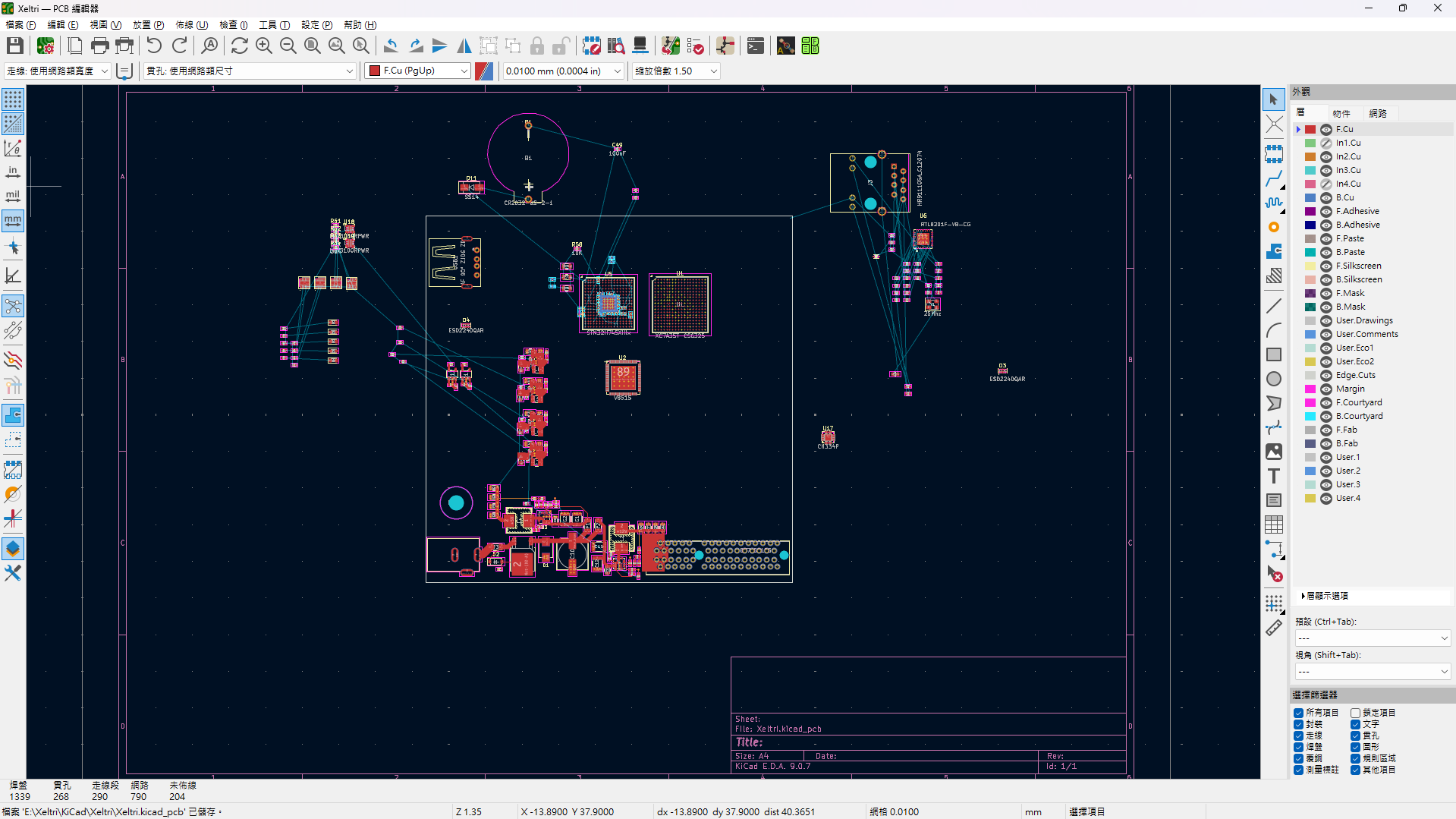Screen dimensions: 1456x819
Task: Uncheck the 貫孔 selection filter
Action: coord(1355,736)
